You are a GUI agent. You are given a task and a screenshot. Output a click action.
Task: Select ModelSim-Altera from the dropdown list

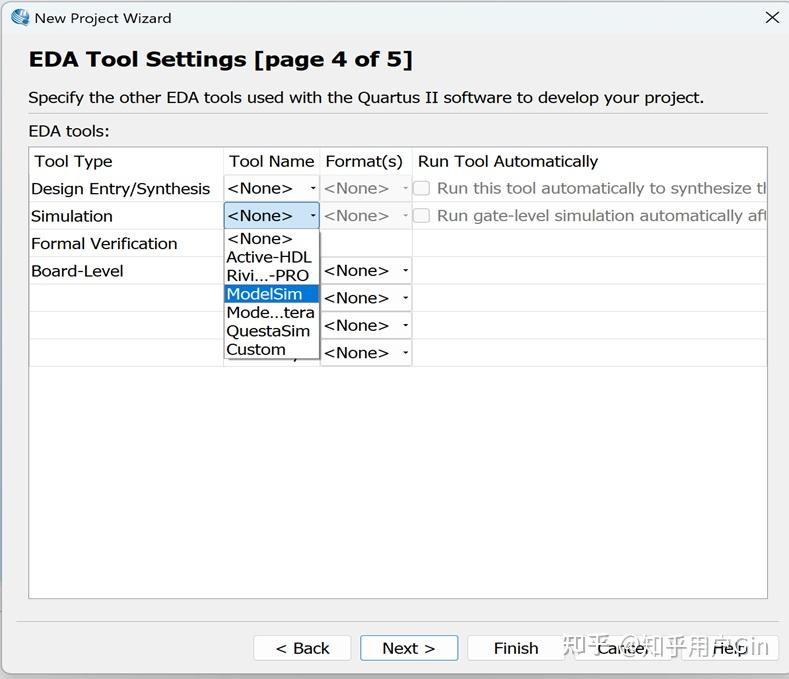[x=270, y=313]
